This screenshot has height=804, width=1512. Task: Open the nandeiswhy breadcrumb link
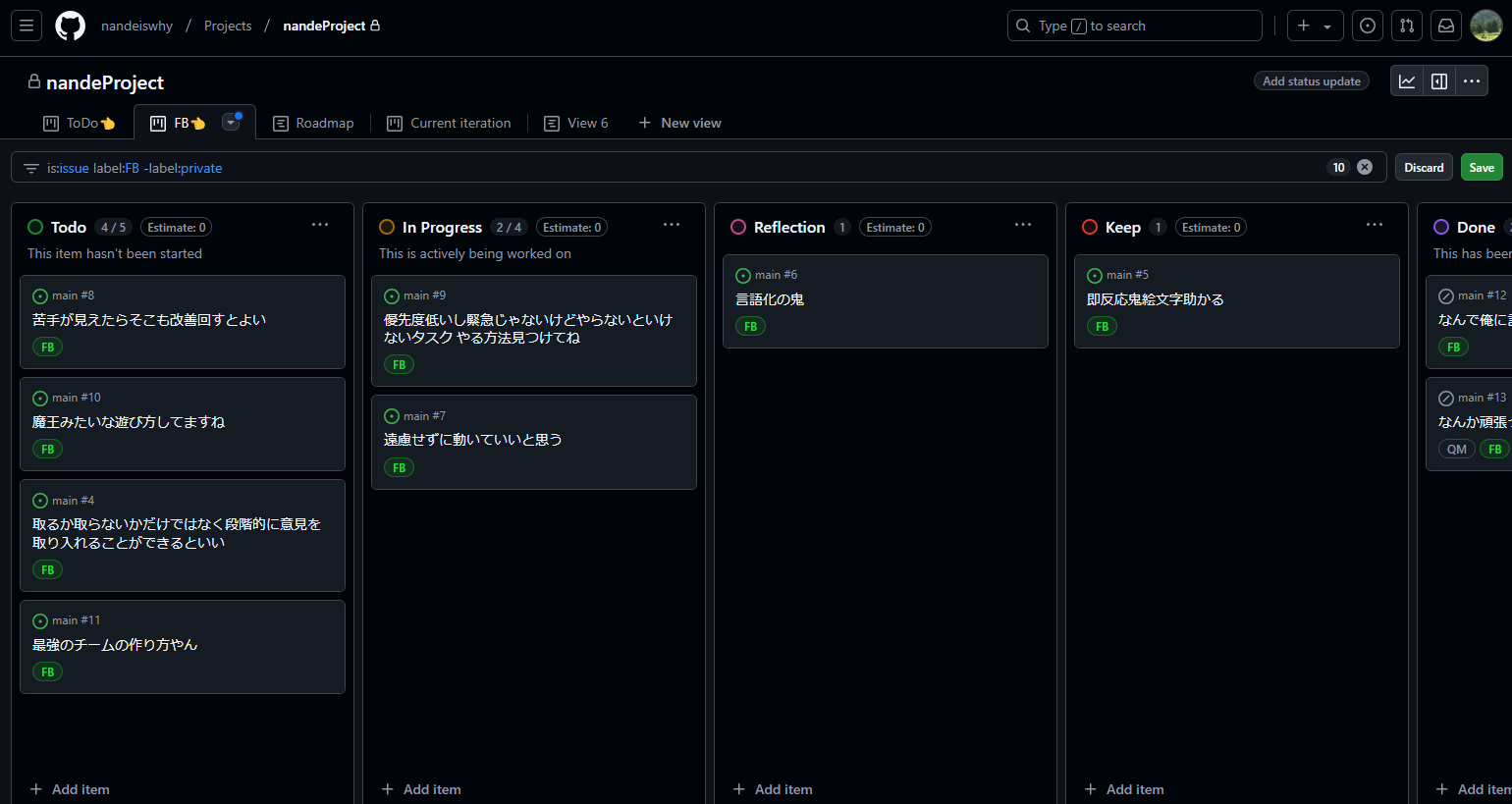(136, 26)
